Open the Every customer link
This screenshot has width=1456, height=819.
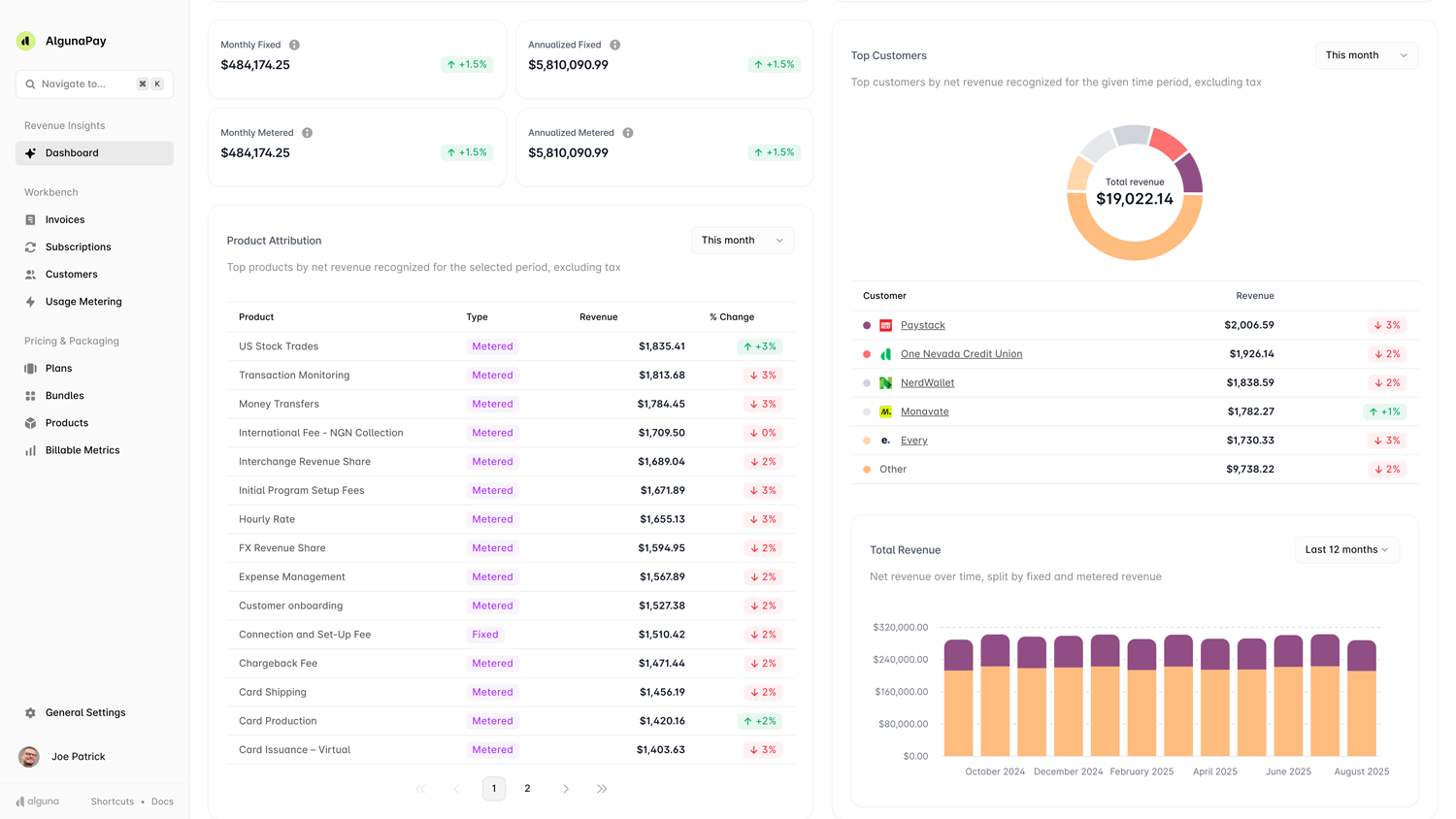point(913,440)
